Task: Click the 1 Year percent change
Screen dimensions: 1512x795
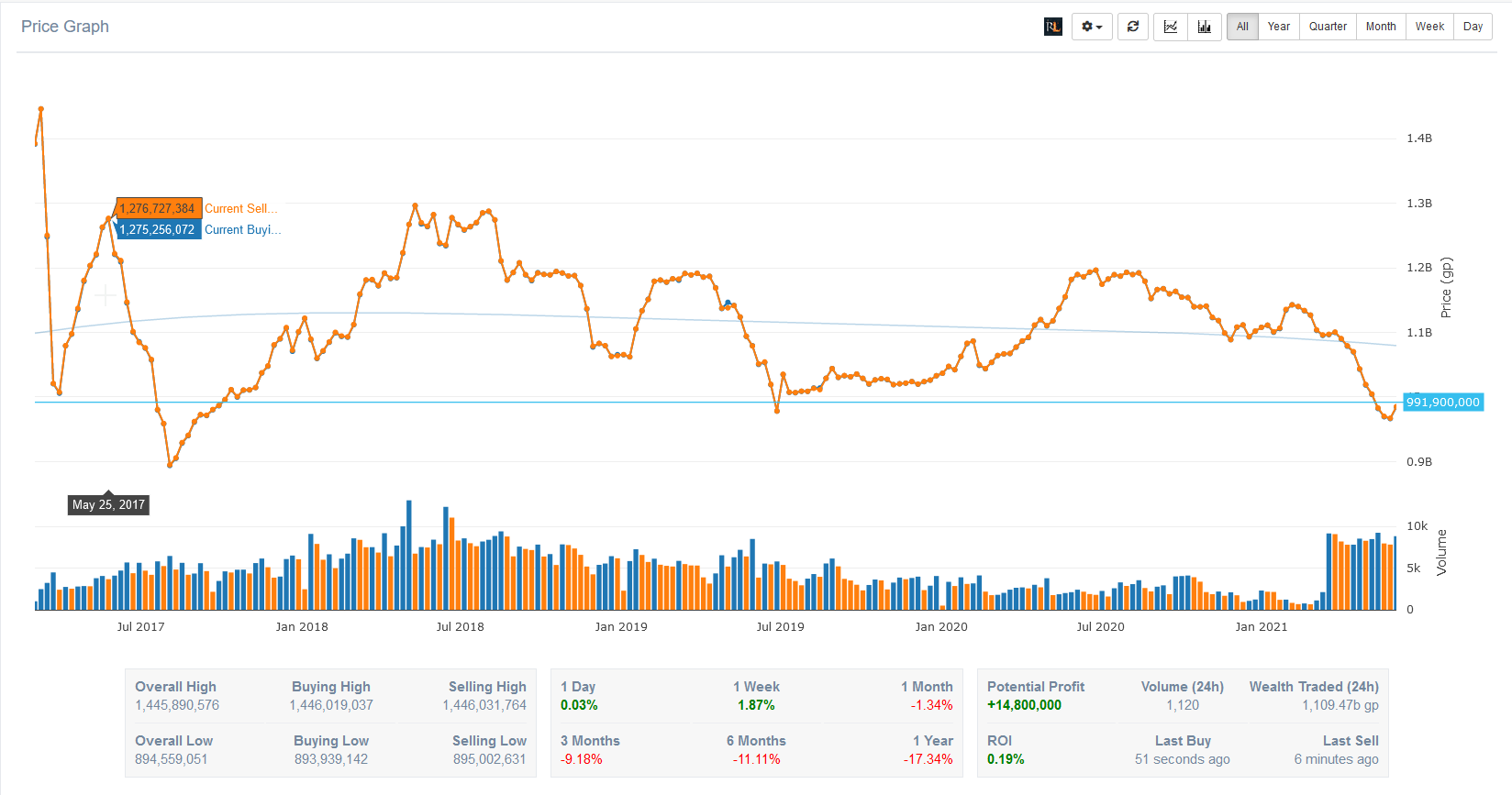Action: click(x=928, y=759)
